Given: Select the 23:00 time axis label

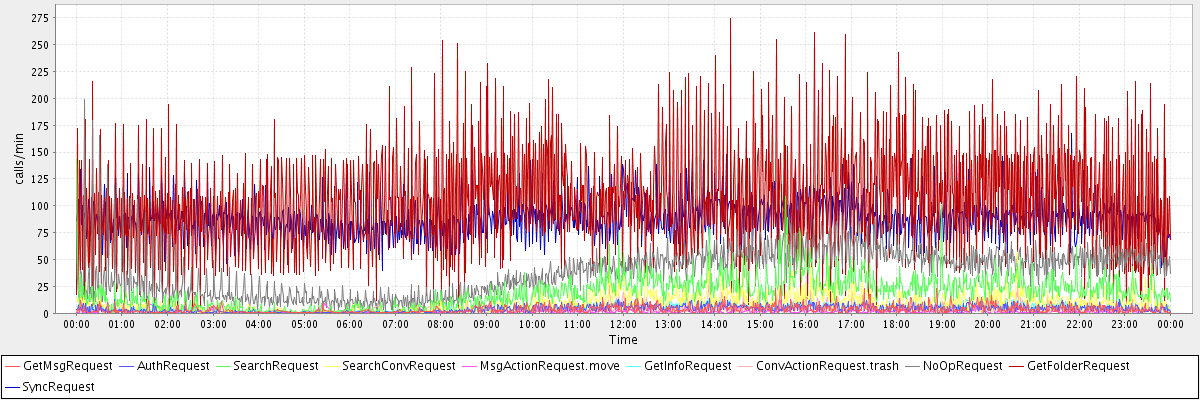Looking at the screenshot, I should click(1124, 325).
